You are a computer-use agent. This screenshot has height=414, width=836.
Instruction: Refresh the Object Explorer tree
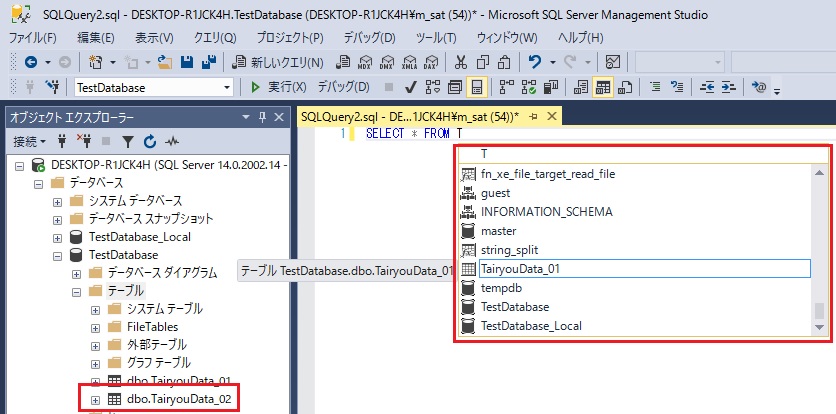click(150, 141)
